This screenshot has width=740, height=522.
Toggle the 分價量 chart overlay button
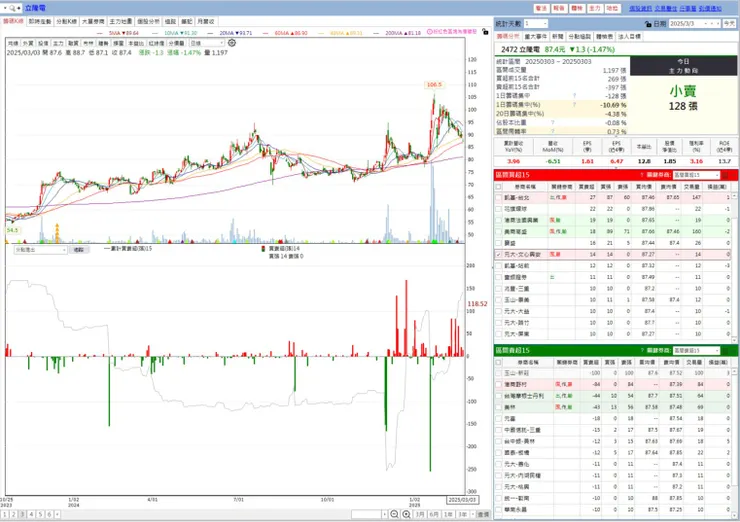[177, 43]
